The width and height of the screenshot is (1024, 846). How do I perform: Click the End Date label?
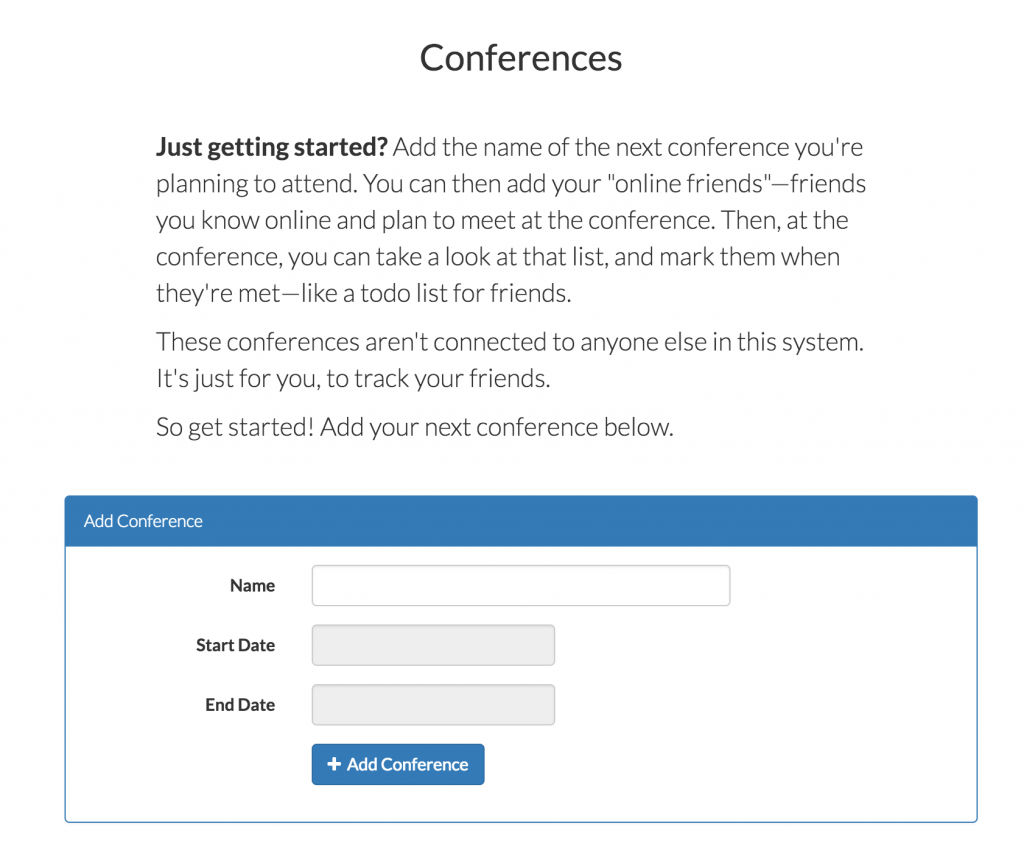point(240,704)
